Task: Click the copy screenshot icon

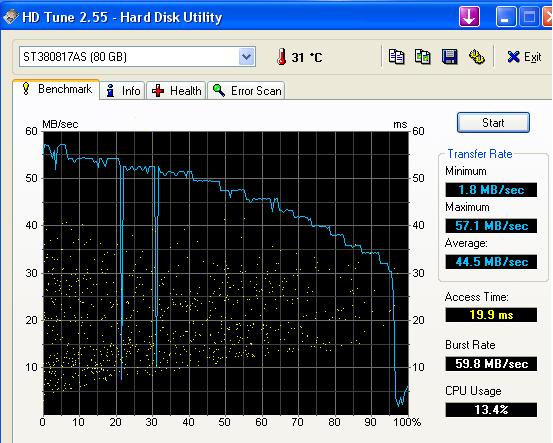Action: point(423,57)
